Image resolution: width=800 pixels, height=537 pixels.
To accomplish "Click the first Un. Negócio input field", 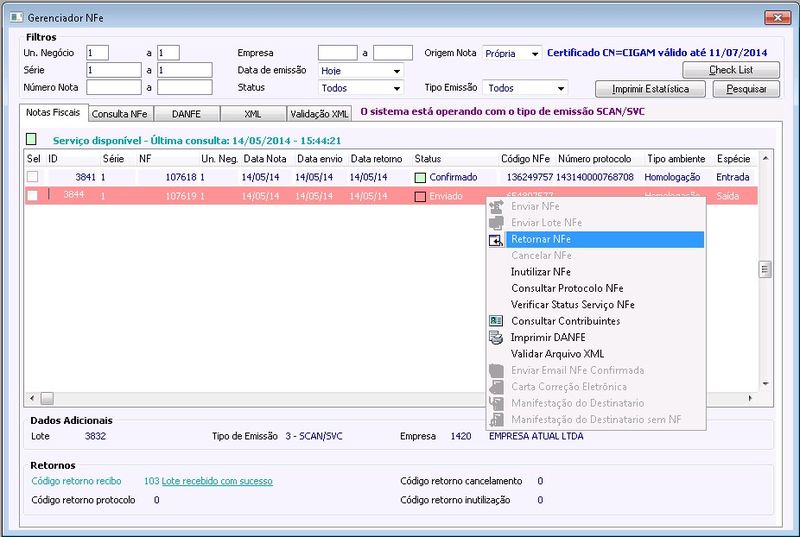I will (97, 53).
